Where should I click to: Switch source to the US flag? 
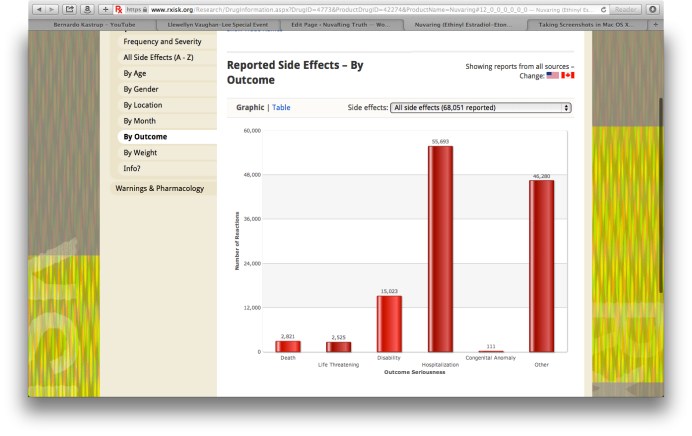(552, 75)
